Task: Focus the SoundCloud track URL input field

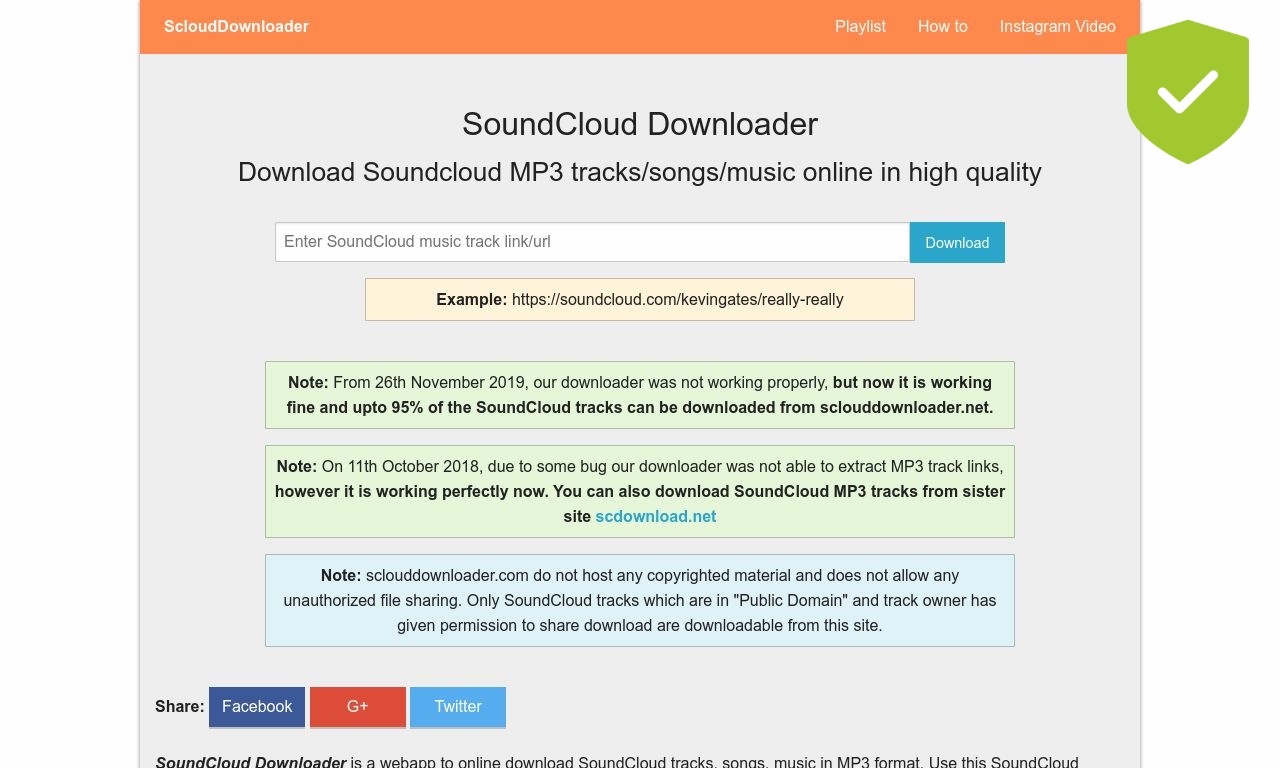Action: [592, 242]
